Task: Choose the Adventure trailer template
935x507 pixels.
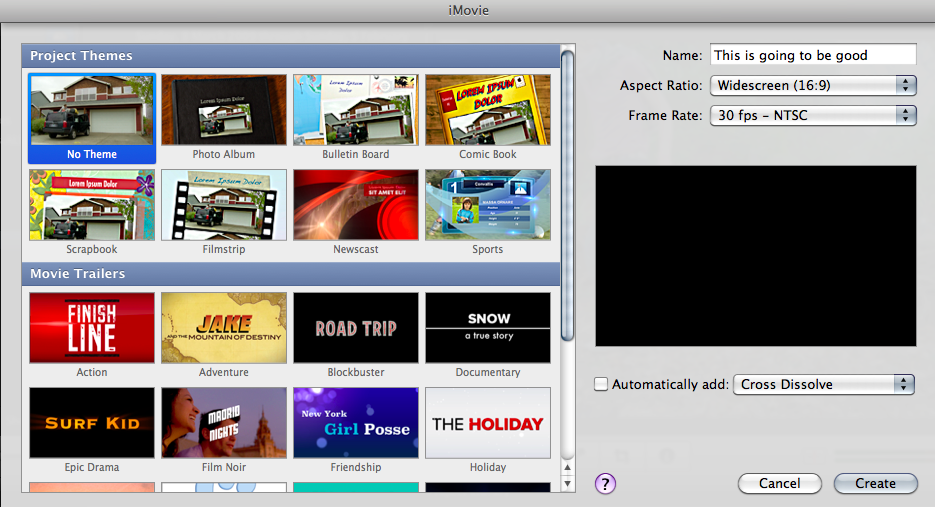Action: 224,328
